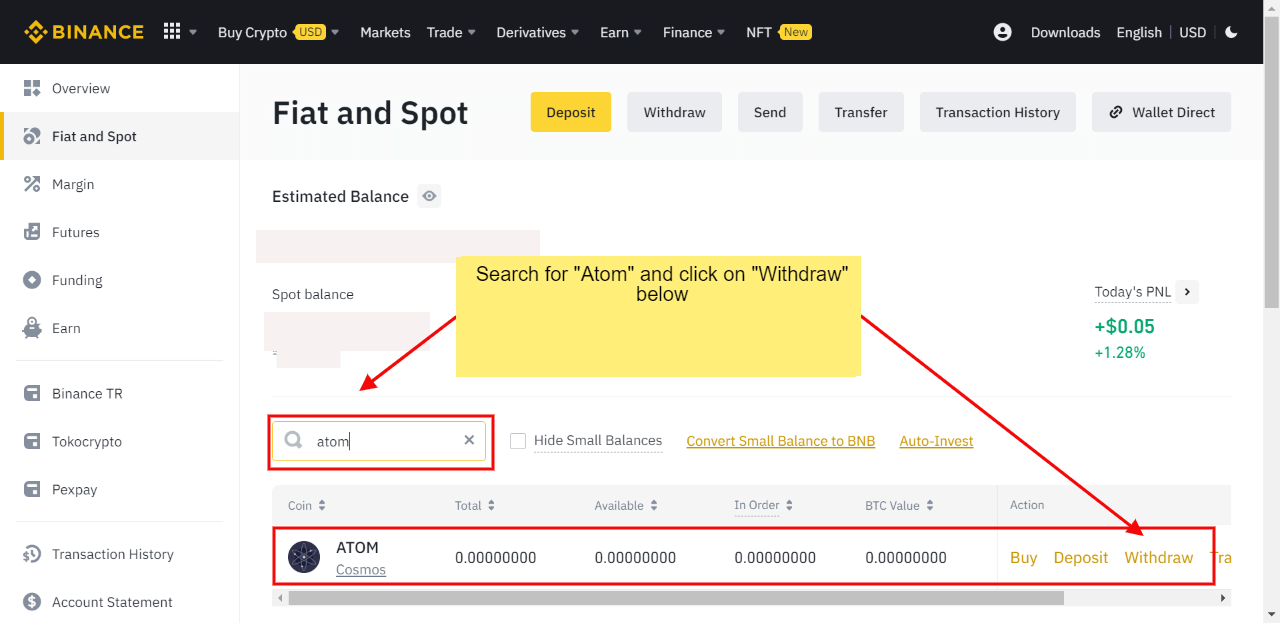Image resolution: width=1280 pixels, height=623 pixels.
Task: Click the Tokocrypto sidebar icon
Action: point(32,441)
